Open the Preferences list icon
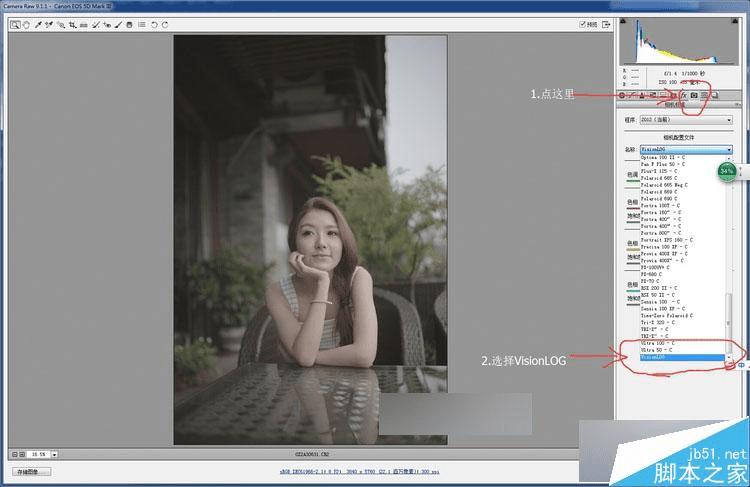The width and height of the screenshot is (750, 487). click(142, 25)
